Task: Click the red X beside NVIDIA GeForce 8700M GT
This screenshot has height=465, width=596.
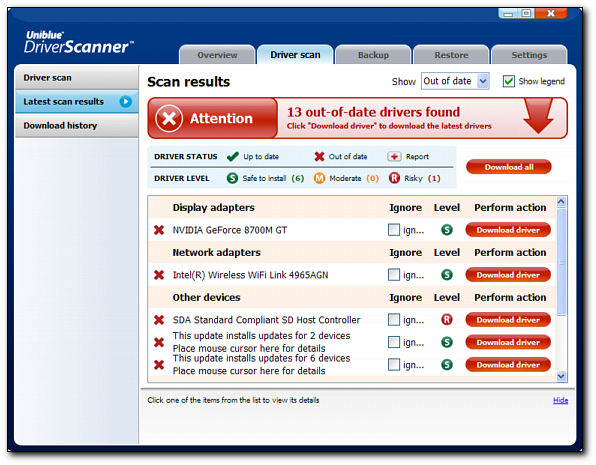Action: [159, 230]
